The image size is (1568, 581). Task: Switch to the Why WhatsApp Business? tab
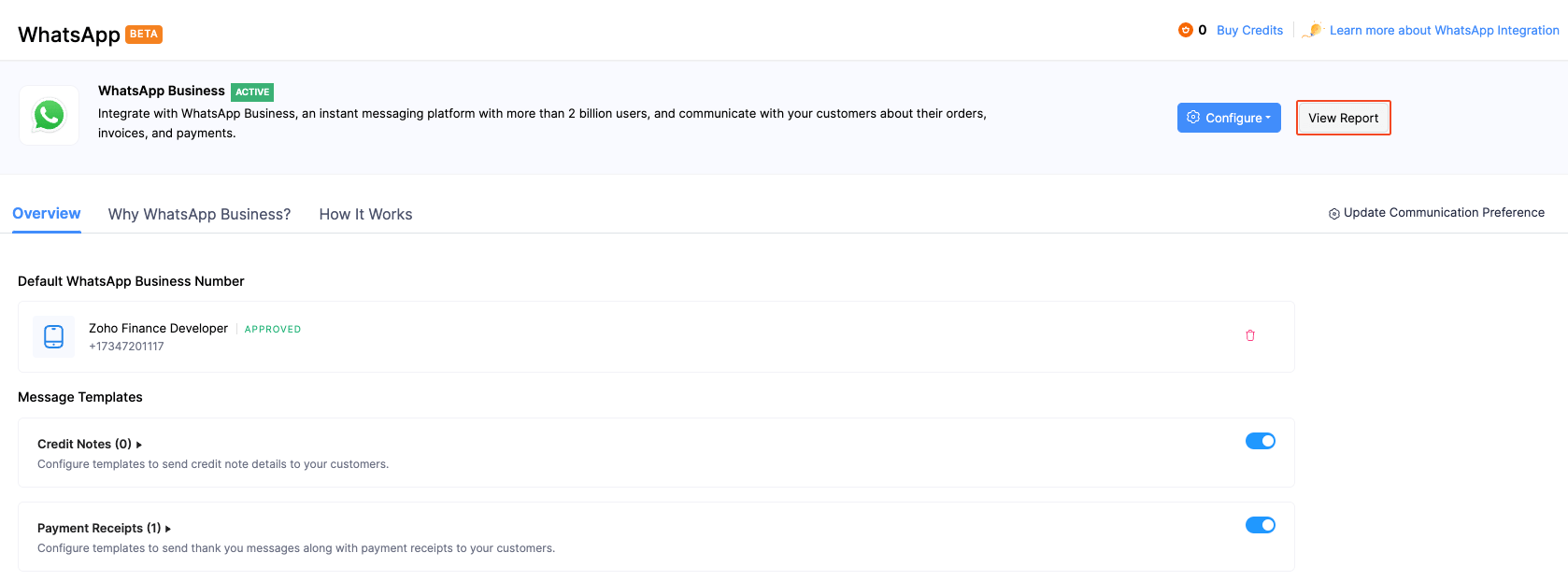[x=199, y=214]
